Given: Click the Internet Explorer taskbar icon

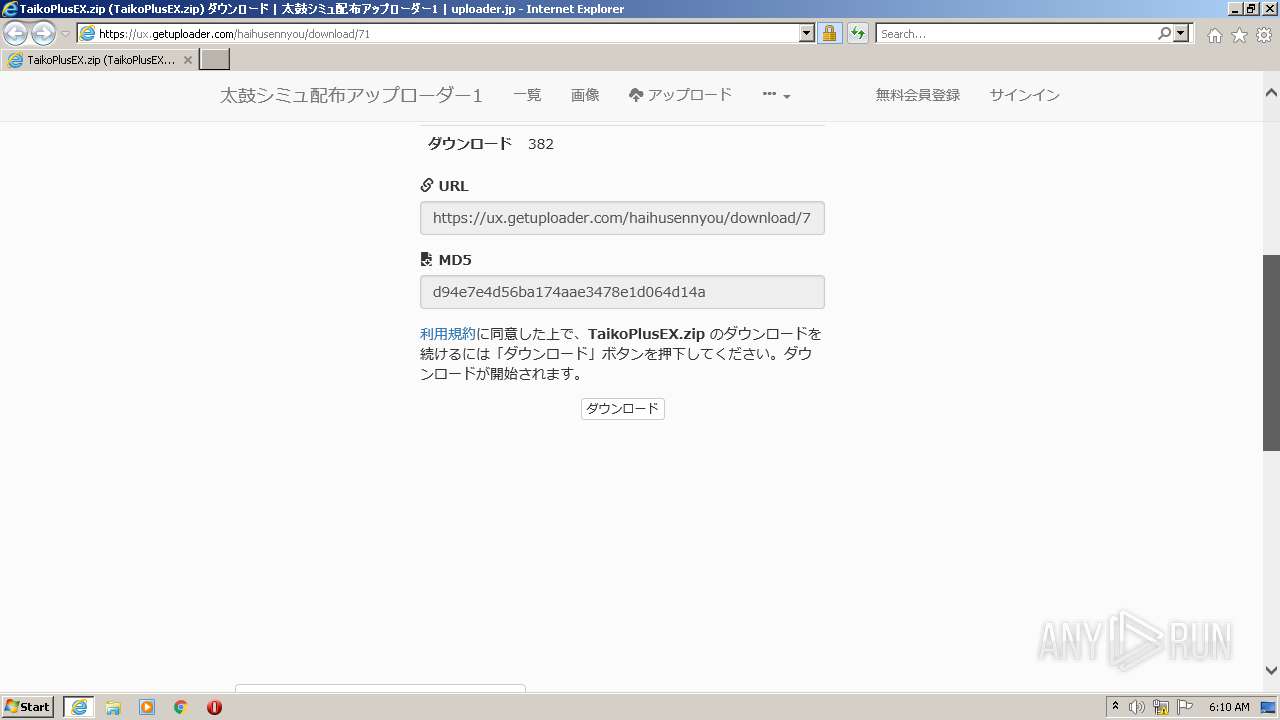Looking at the screenshot, I should [x=79, y=707].
